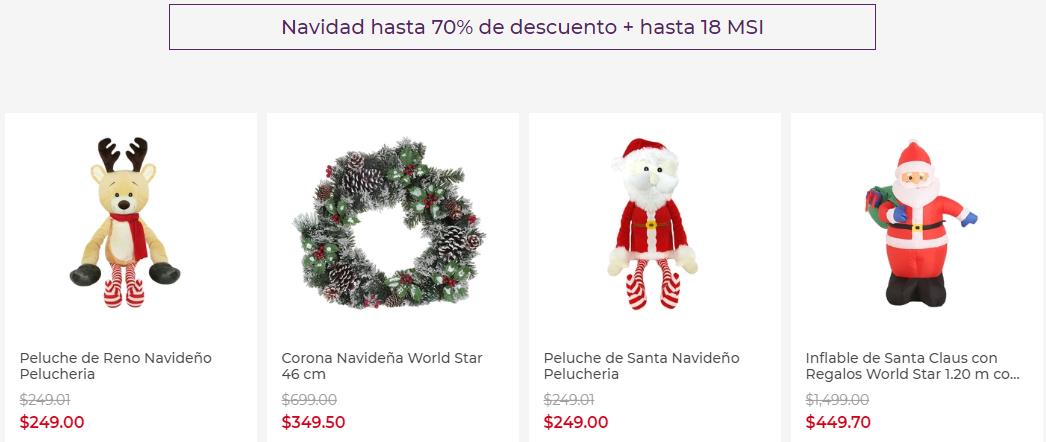Select the $349.50 wreath sale price

click(314, 422)
